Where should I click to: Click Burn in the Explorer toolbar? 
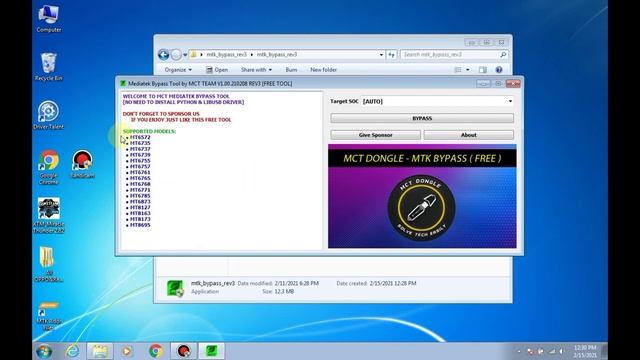coord(291,70)
